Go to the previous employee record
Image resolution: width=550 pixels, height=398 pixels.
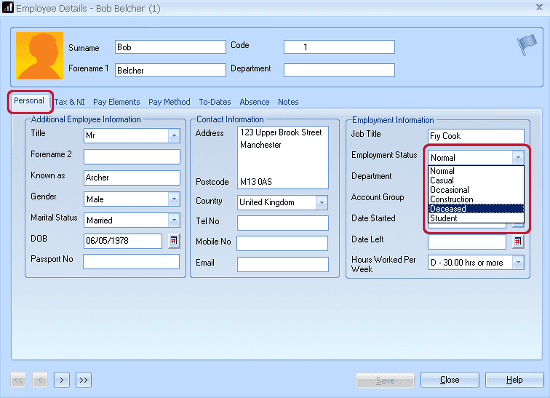[x=40, y=380]
